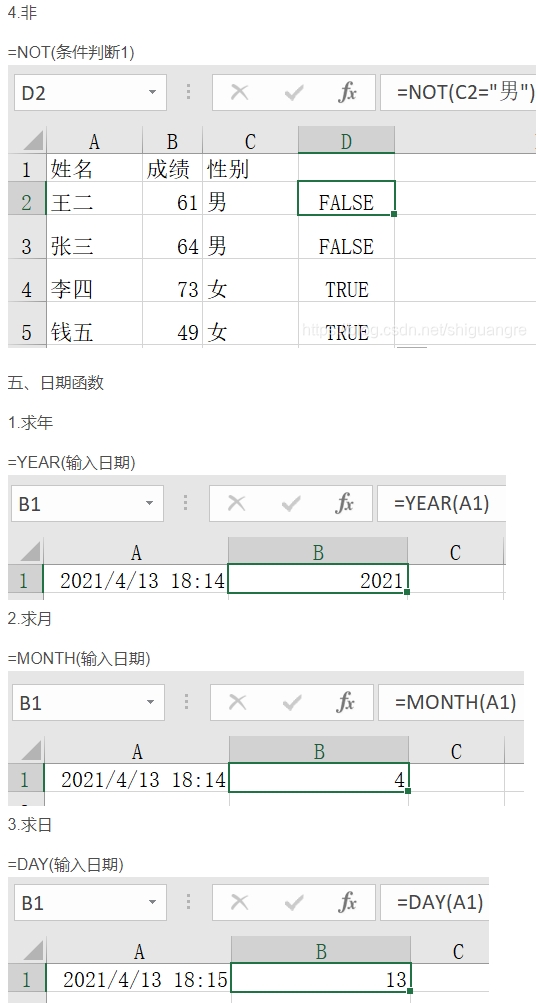Screen dimensions: 540x1003
Task: Open the fx insert function icon for NOT formula
Action: [347, 93]
